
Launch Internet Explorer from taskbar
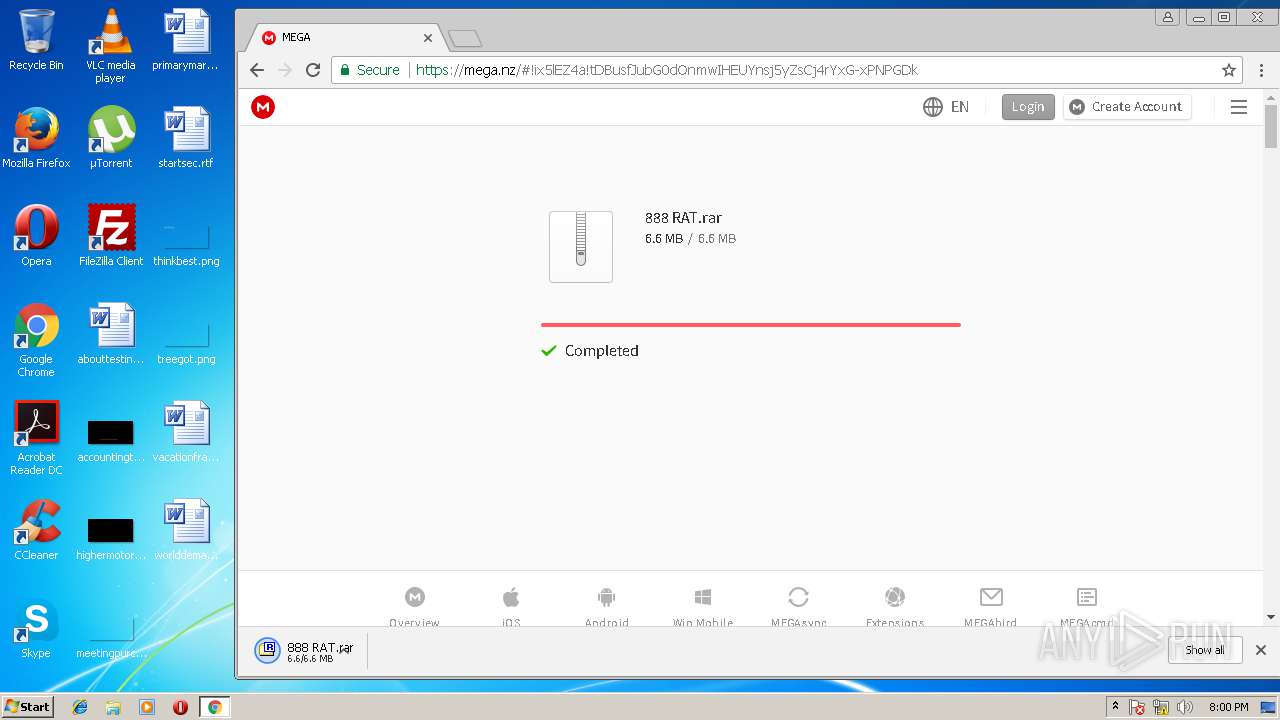click(x=80, y=707)
